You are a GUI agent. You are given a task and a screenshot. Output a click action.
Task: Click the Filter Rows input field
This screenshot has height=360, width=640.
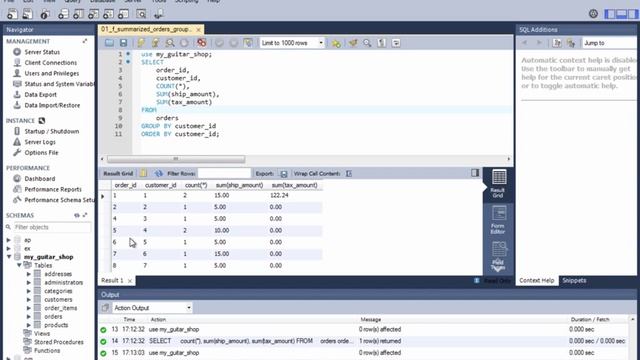pos(224,173)
